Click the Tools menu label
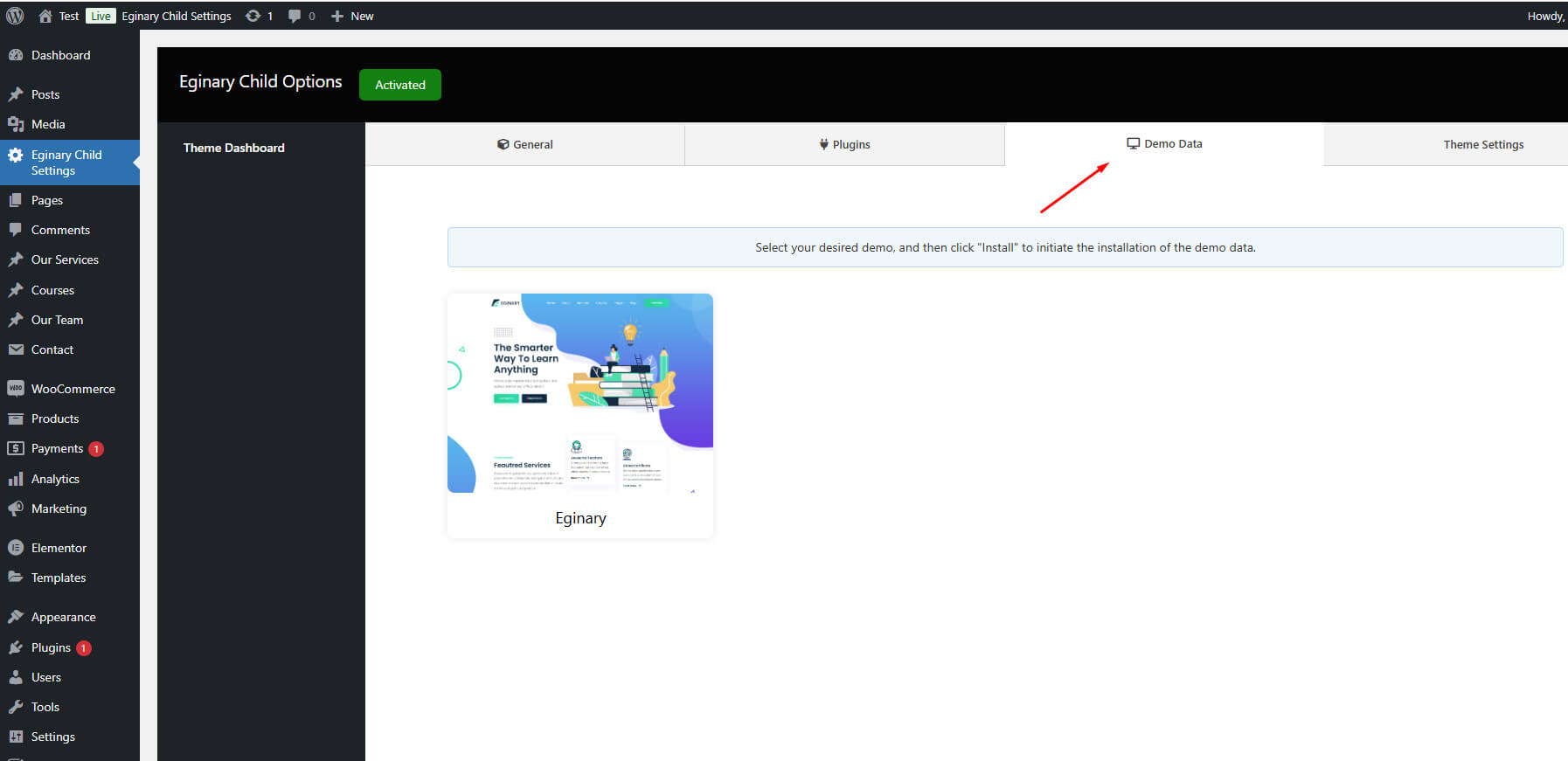The height and width of the screenshot is (761, 1568). point(45,707)
